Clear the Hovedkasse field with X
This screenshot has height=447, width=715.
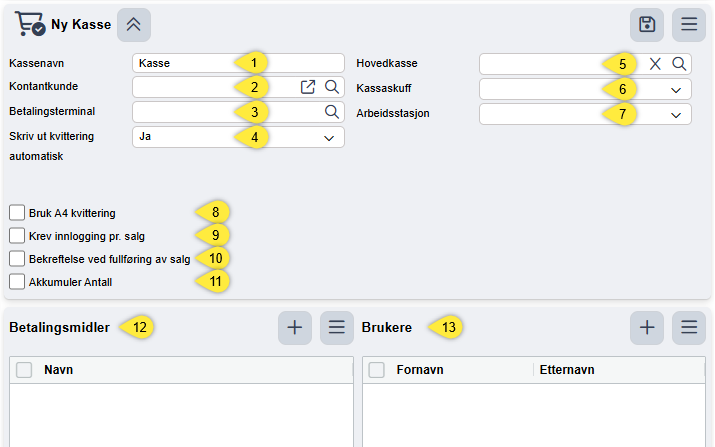tap(655, 64)
